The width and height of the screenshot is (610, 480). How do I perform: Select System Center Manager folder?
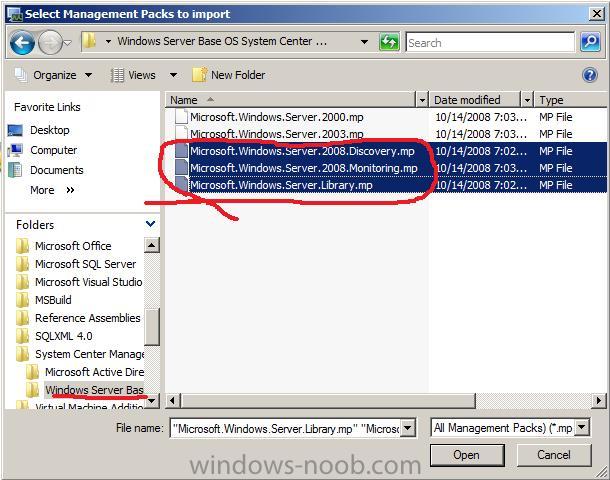89,354
